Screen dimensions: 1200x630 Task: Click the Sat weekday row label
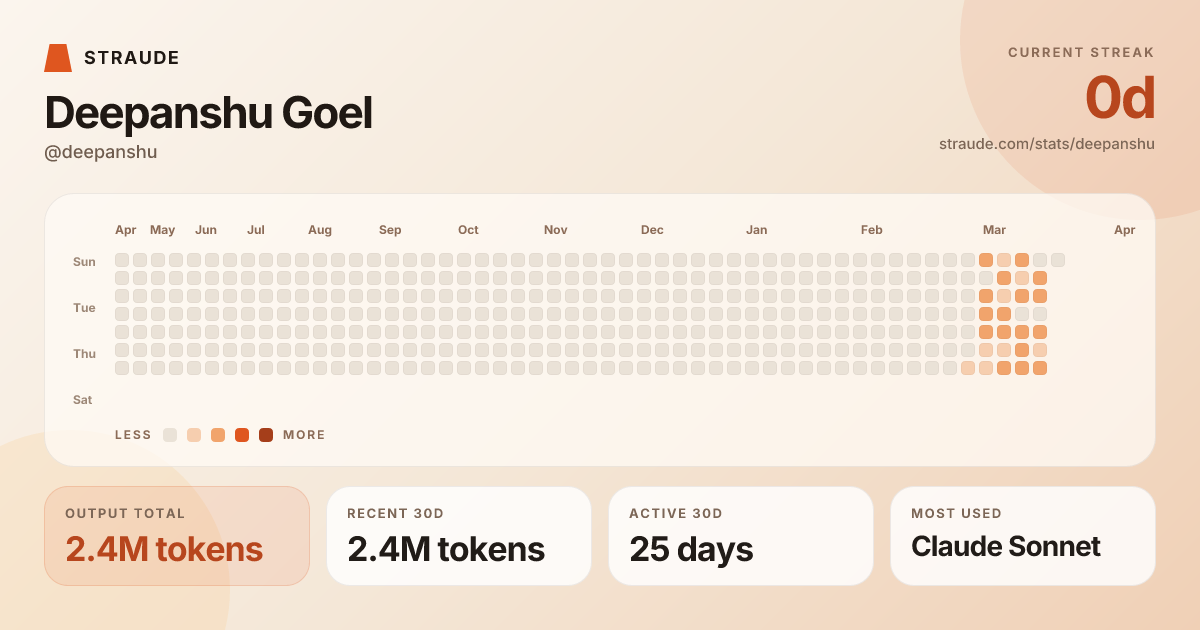[x=83, y=400]
